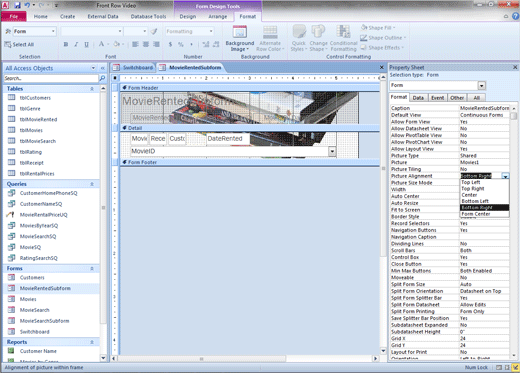
Task: Choose Top Left picture alignment option
Action: [471, 182]
